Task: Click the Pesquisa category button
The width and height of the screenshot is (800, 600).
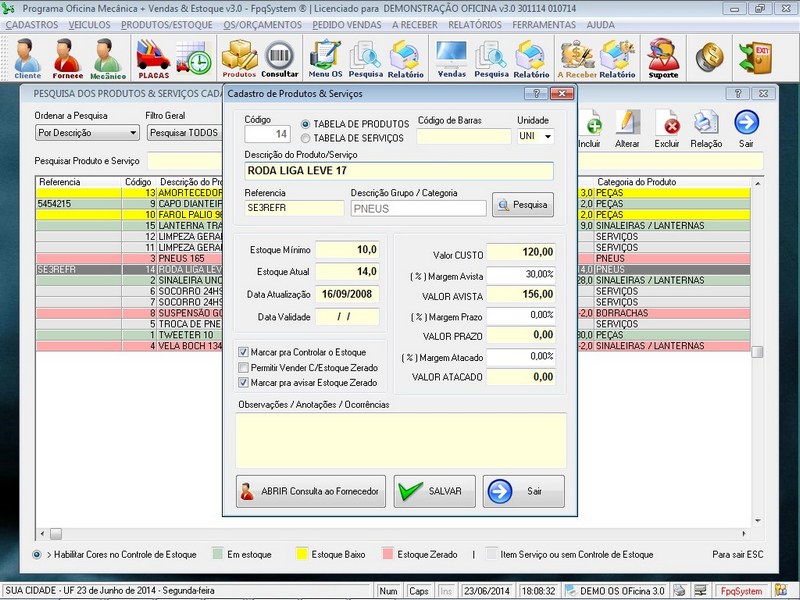Action: point(523,205)
